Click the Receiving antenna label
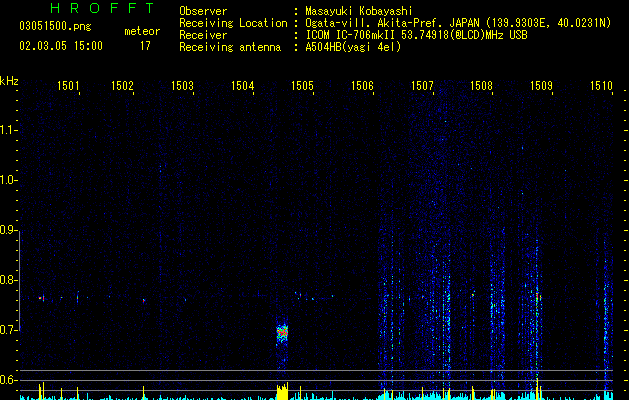The width and height of the screenshot is (629, 400). pos(230,47)
